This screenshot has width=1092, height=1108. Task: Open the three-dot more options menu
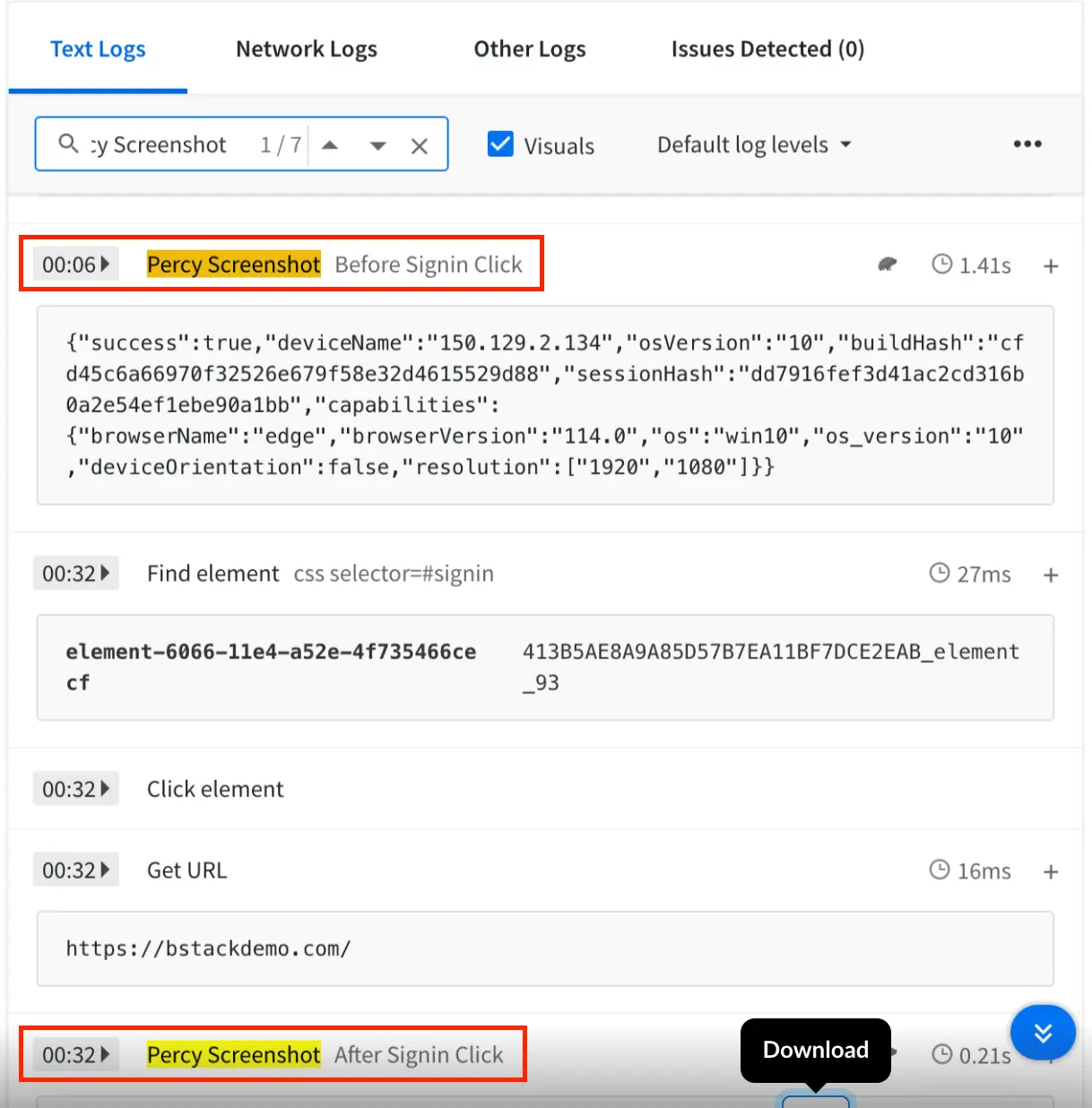click(x=1027, y=144)
